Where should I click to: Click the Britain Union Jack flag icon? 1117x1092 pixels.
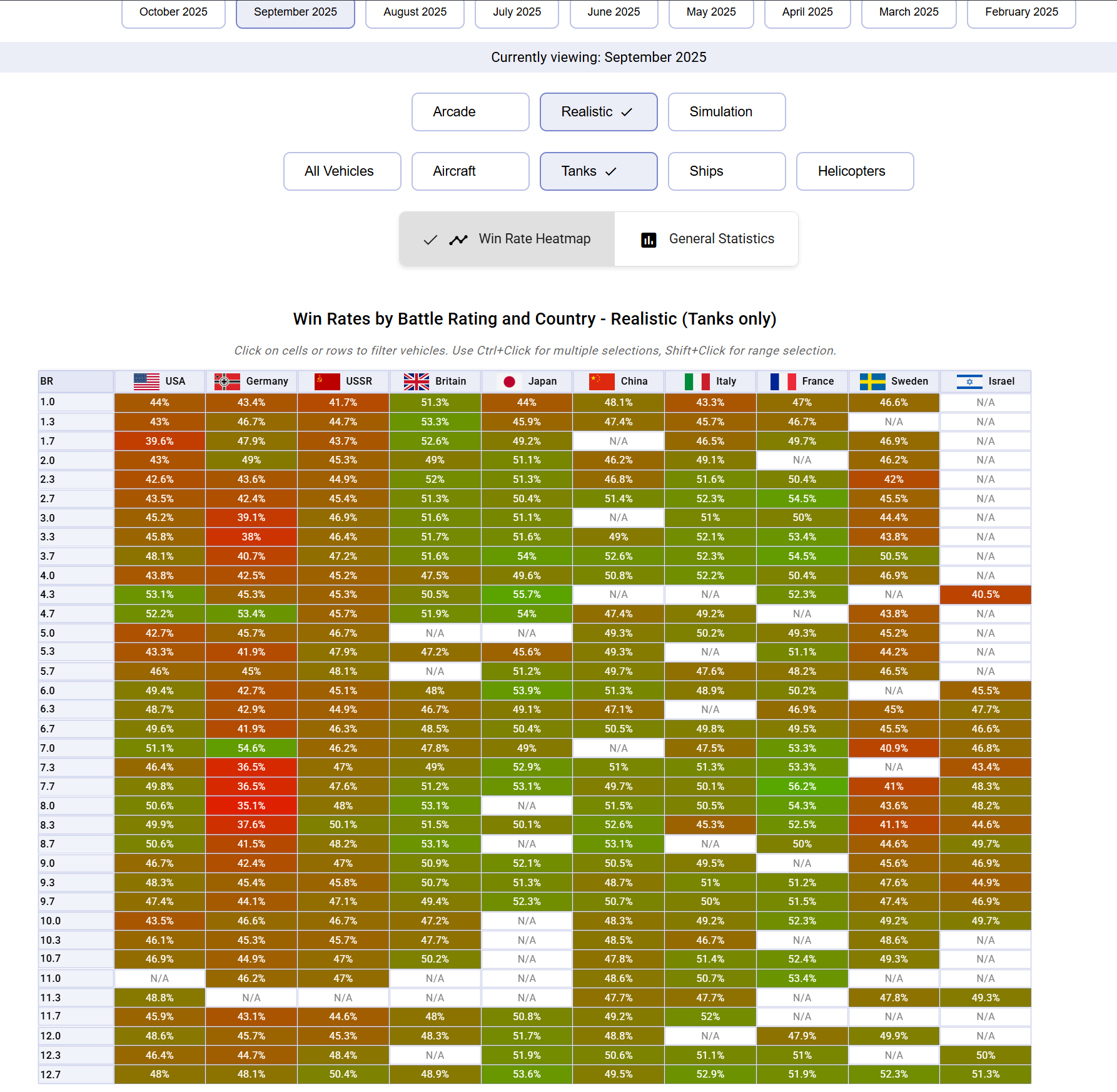(x=417, y=381)
